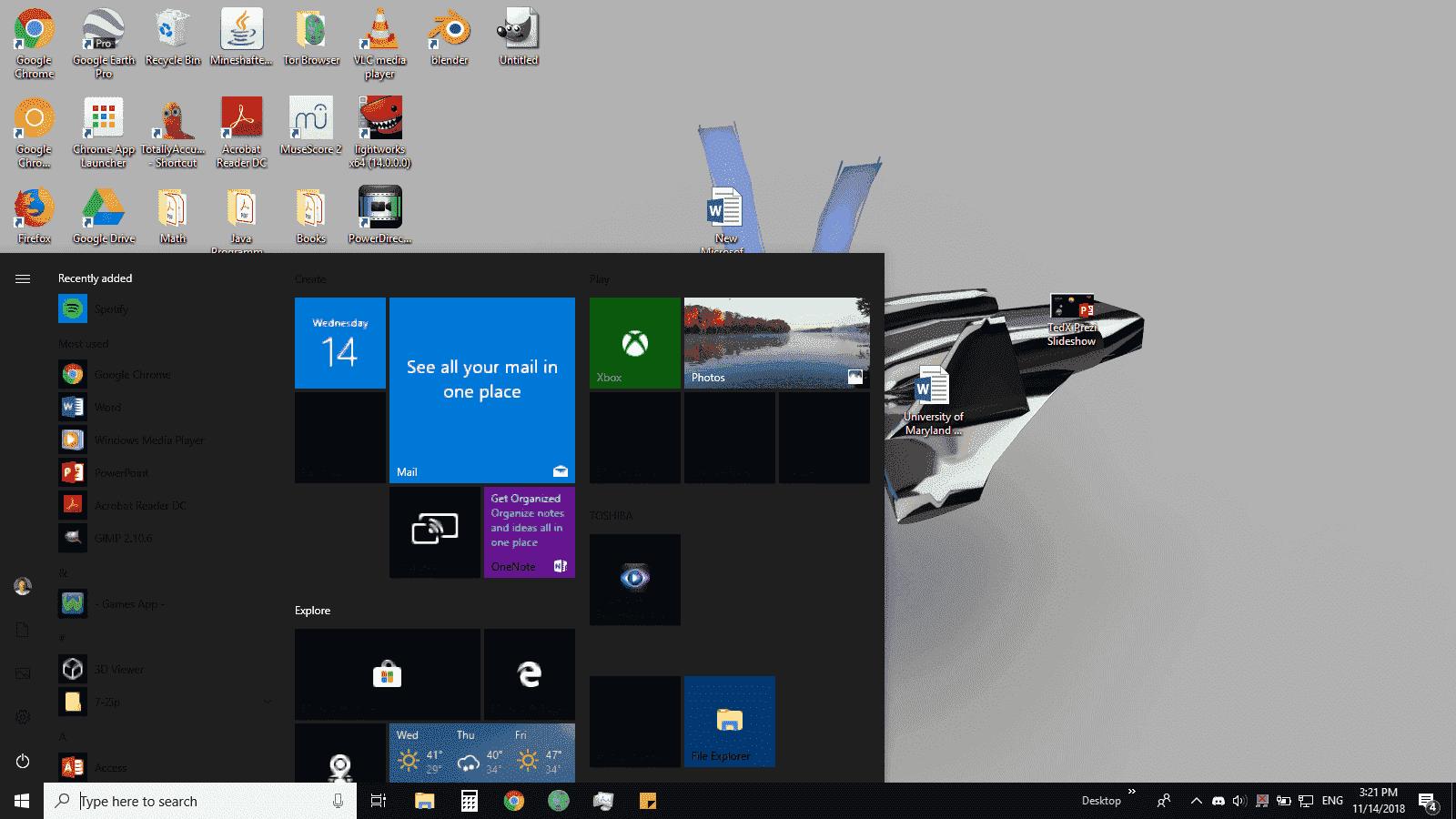
Task: Expand the Start menu hamburger navigation
Action: coord(23,278)
